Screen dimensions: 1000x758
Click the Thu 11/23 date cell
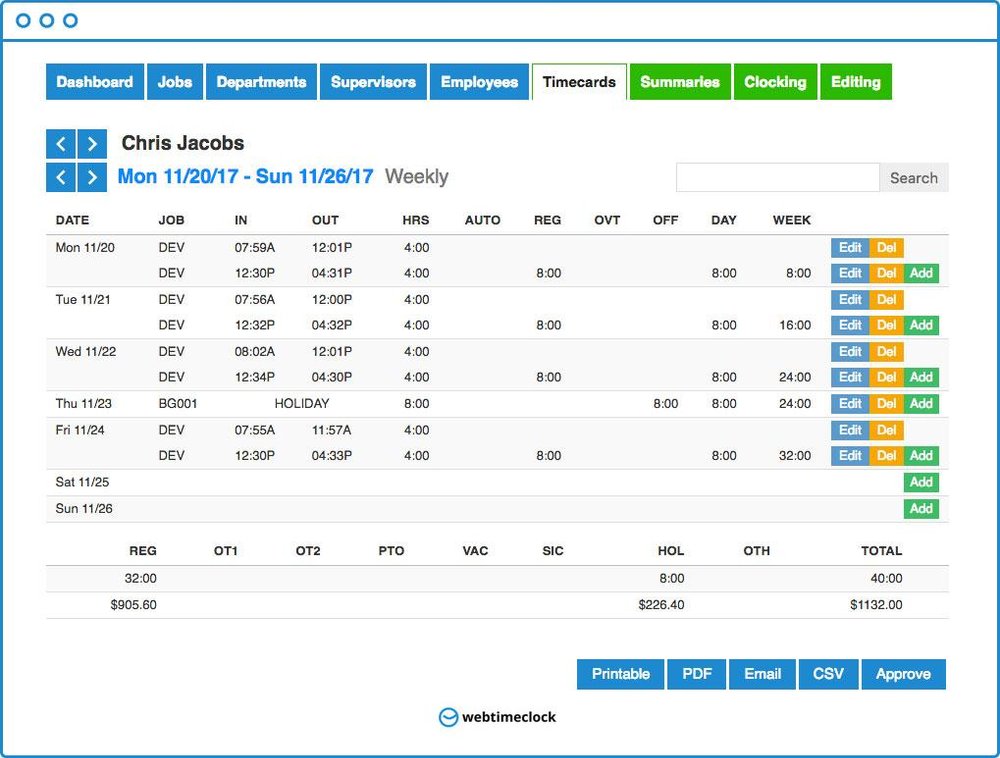(84, 404)
